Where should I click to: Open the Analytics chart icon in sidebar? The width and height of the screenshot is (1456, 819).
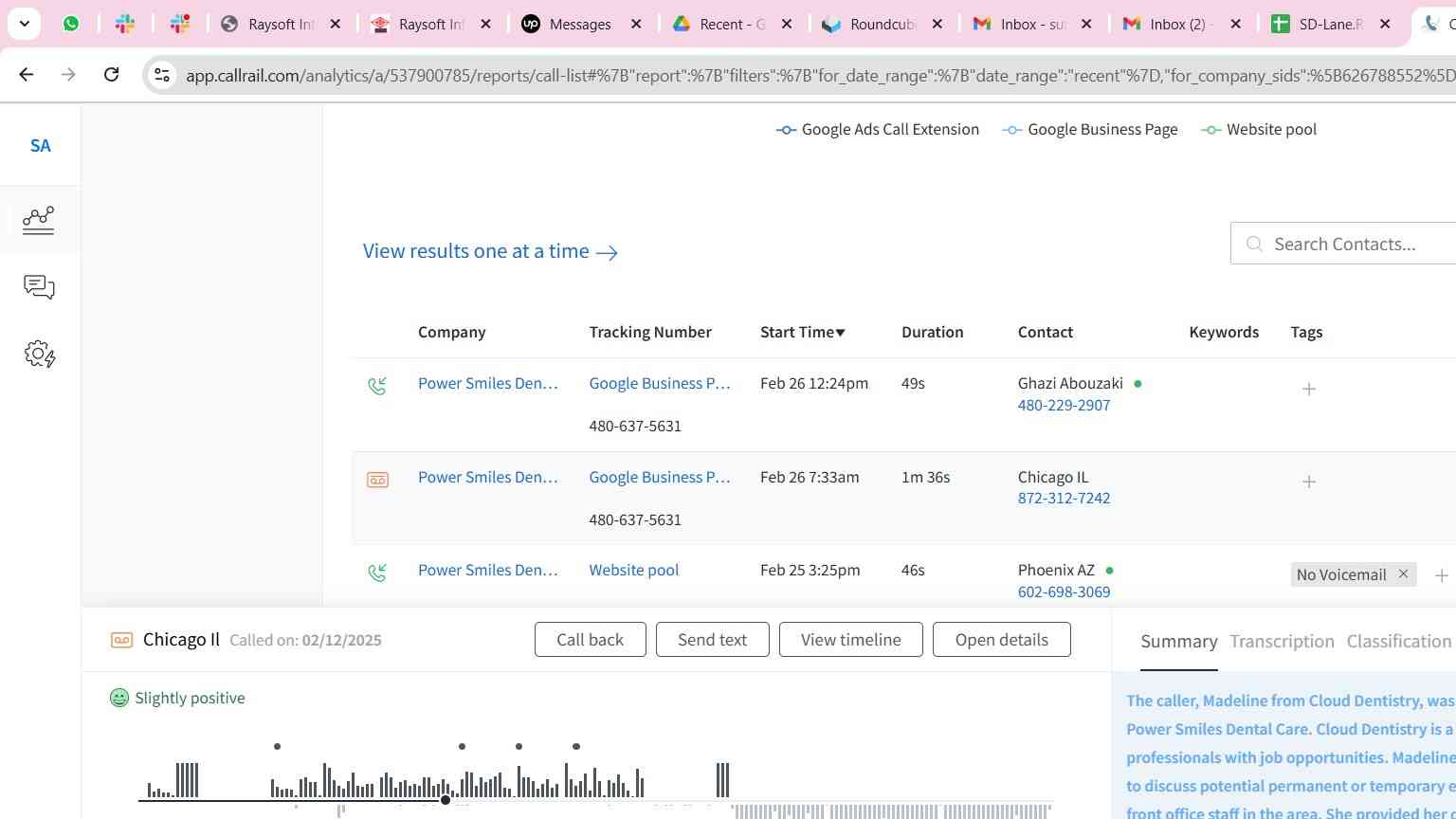pyautogui.click(x=39, y=220)
